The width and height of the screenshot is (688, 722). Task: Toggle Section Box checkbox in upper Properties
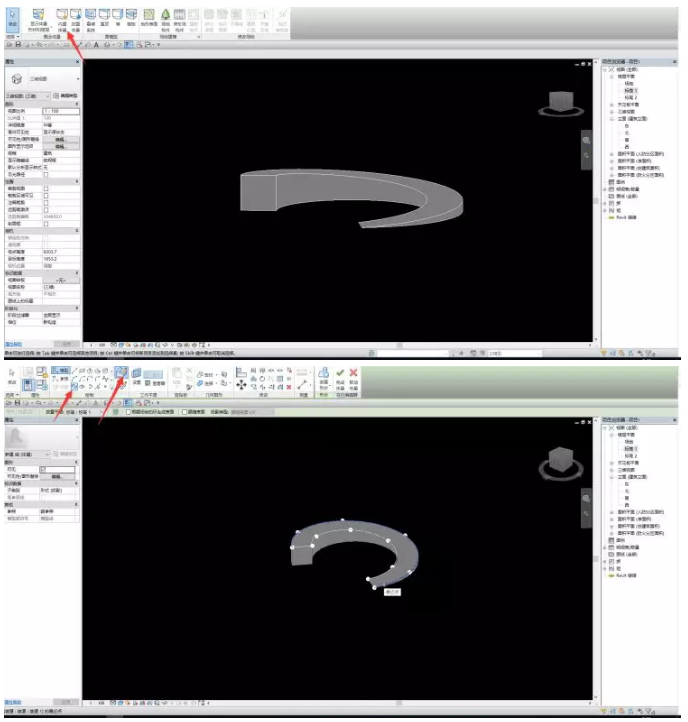(x=46, y=224)
